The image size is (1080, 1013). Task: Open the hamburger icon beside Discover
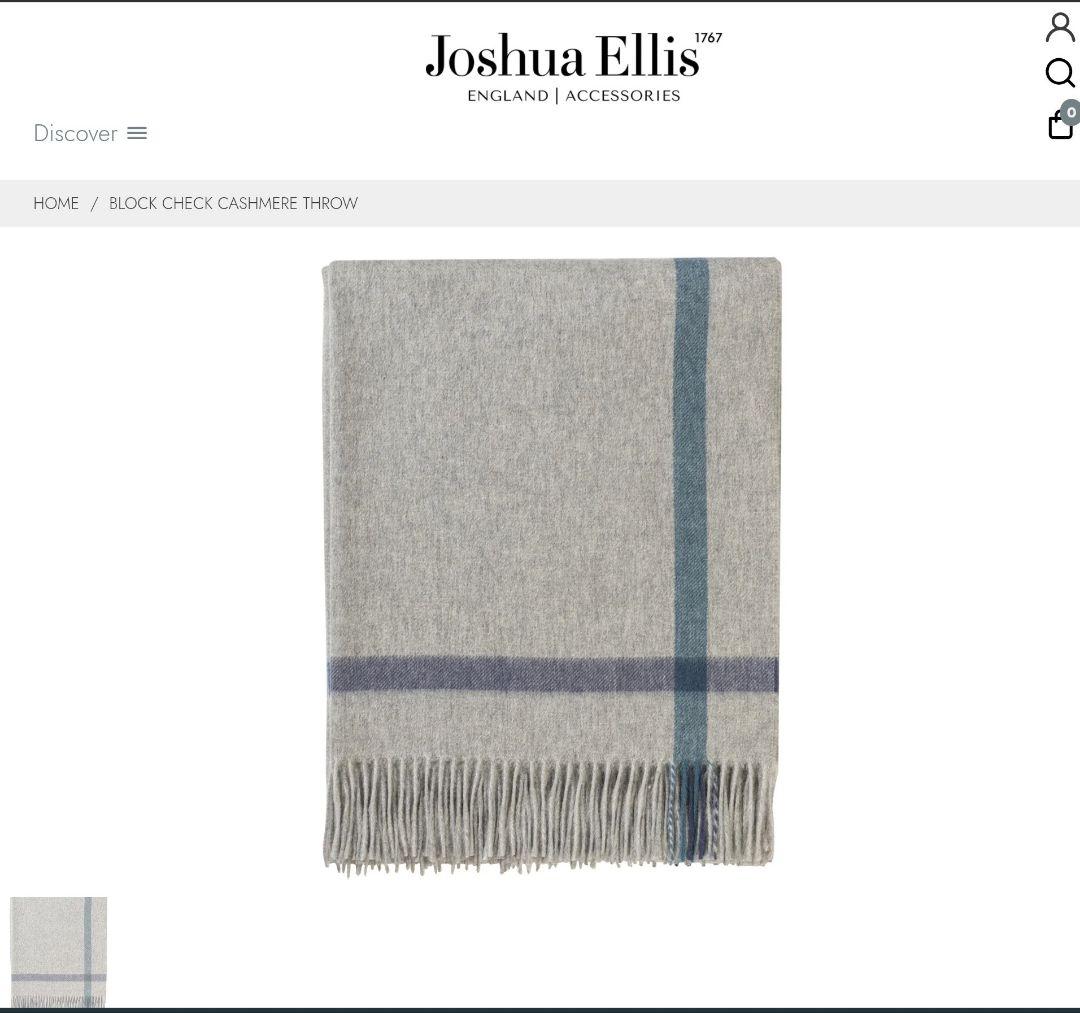pos(137,133)
